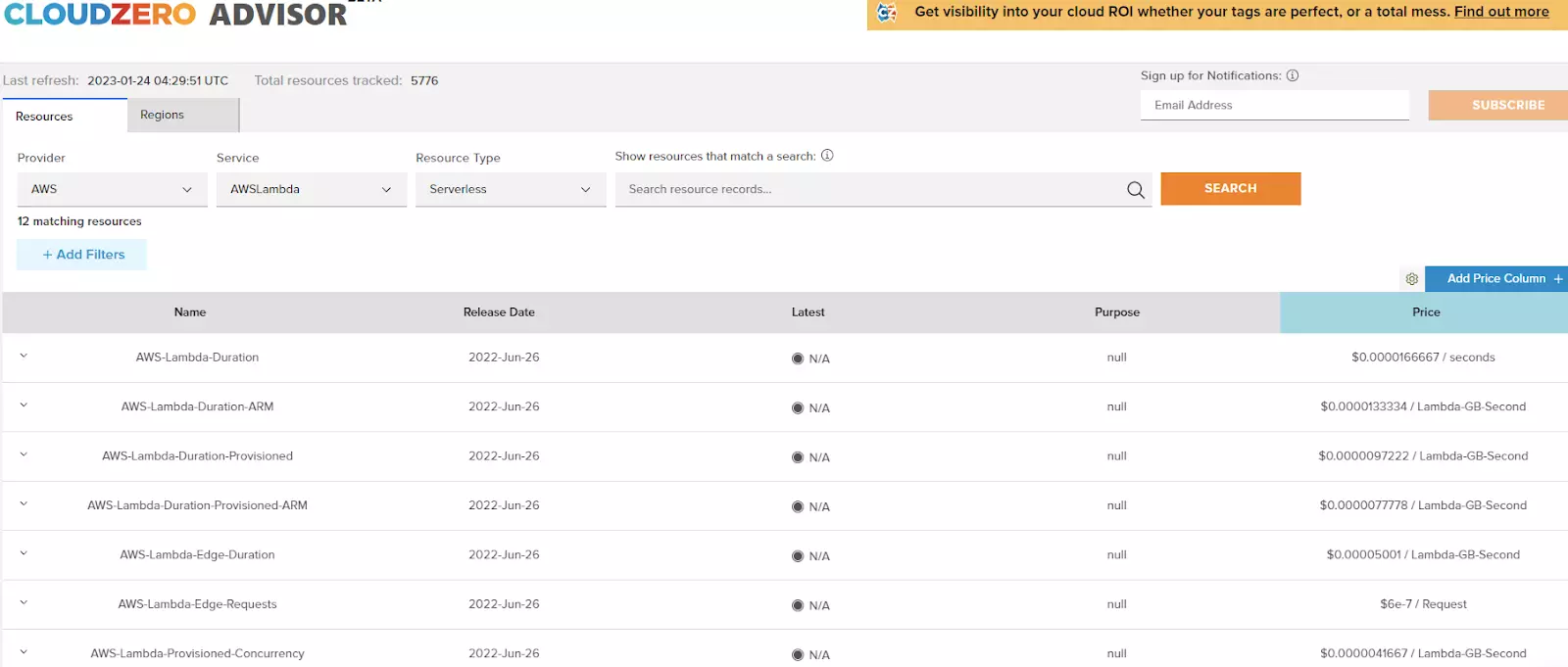Viewport: 1568px width, 667px height.
Task: Sort by the Name column header
Action: (x=190, y=312)
